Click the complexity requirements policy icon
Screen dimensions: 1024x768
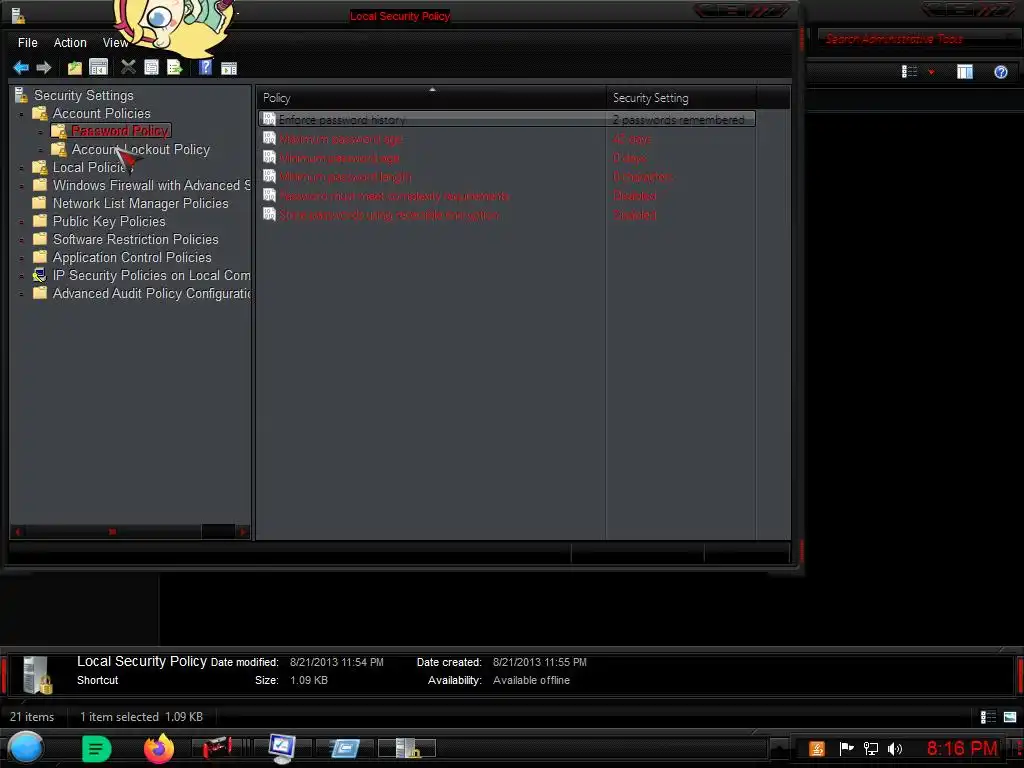pos(269,195)
